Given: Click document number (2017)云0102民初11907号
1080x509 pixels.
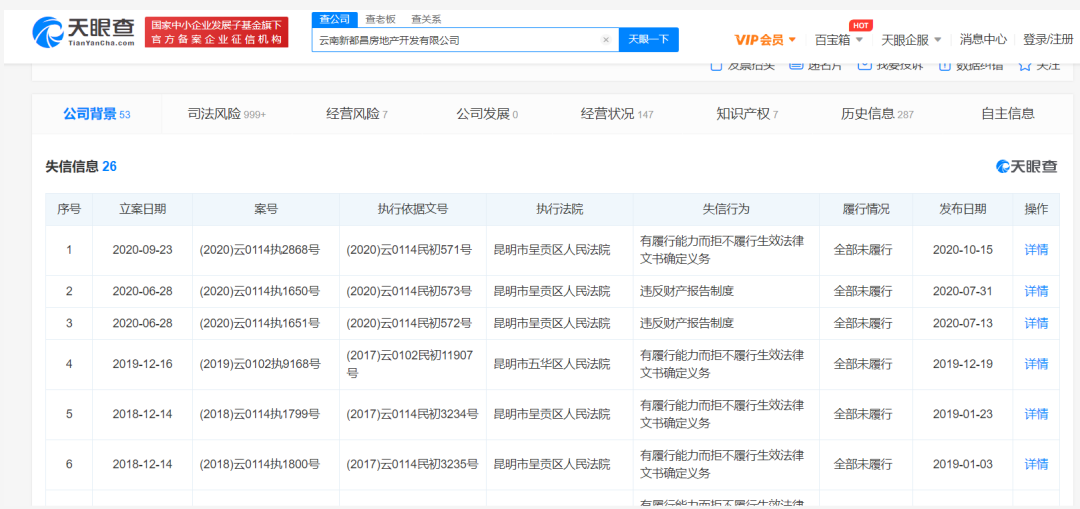Looking at the screenshot, I should click(411, 364).
